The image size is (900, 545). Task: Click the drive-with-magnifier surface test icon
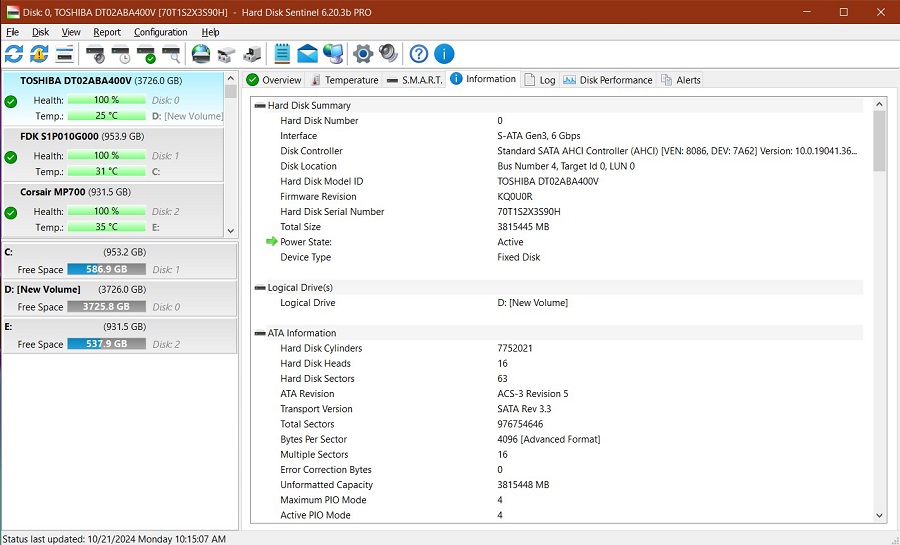point(172,54)
